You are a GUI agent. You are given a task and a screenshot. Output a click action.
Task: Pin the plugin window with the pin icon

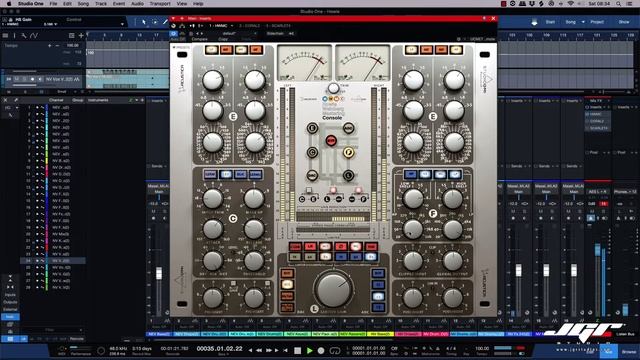click(484, 18)
